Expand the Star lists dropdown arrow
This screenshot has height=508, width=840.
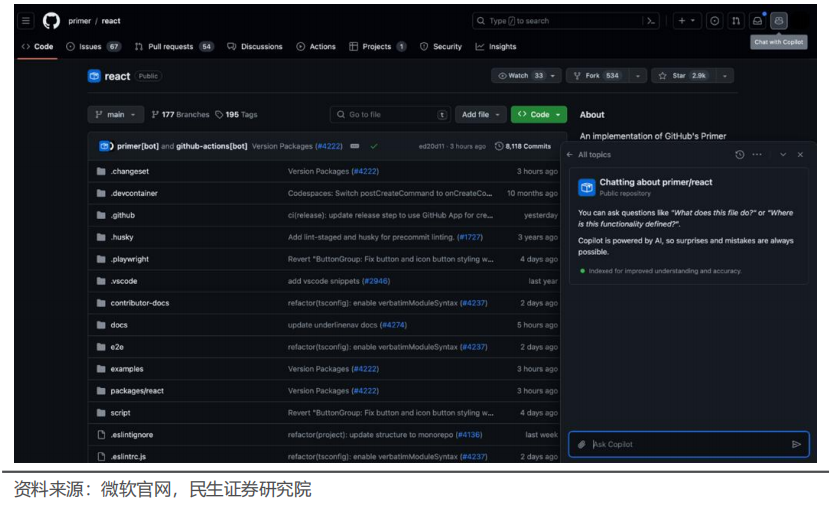[725, 76]
